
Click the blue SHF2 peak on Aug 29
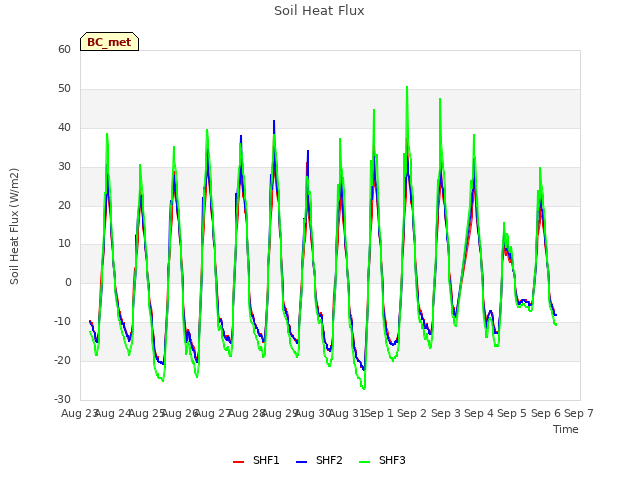274,121
